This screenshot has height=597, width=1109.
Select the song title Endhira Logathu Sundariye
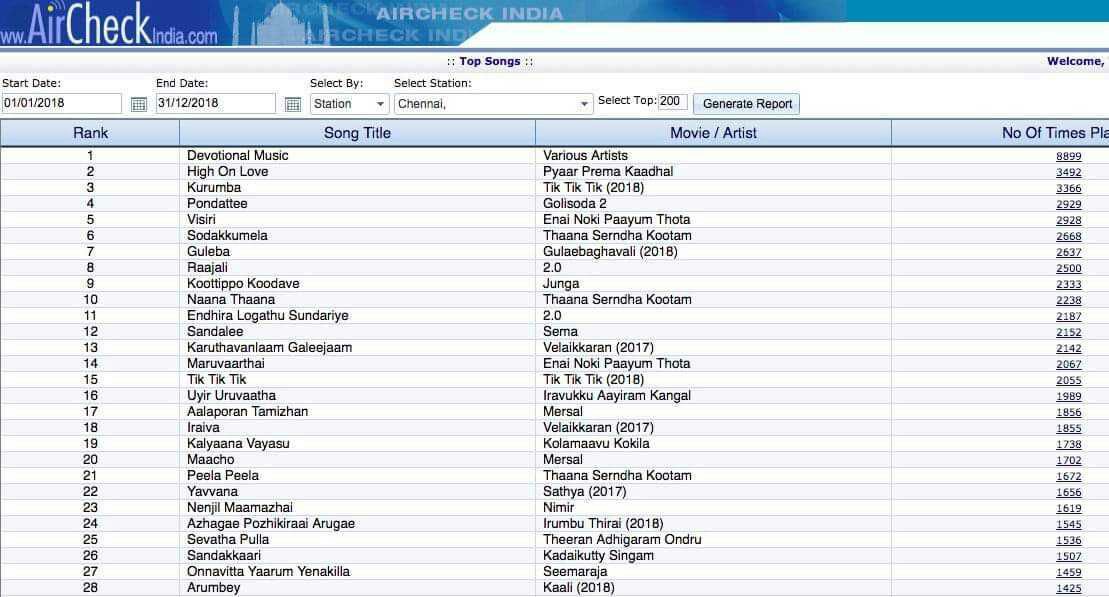tap(267, 315)
